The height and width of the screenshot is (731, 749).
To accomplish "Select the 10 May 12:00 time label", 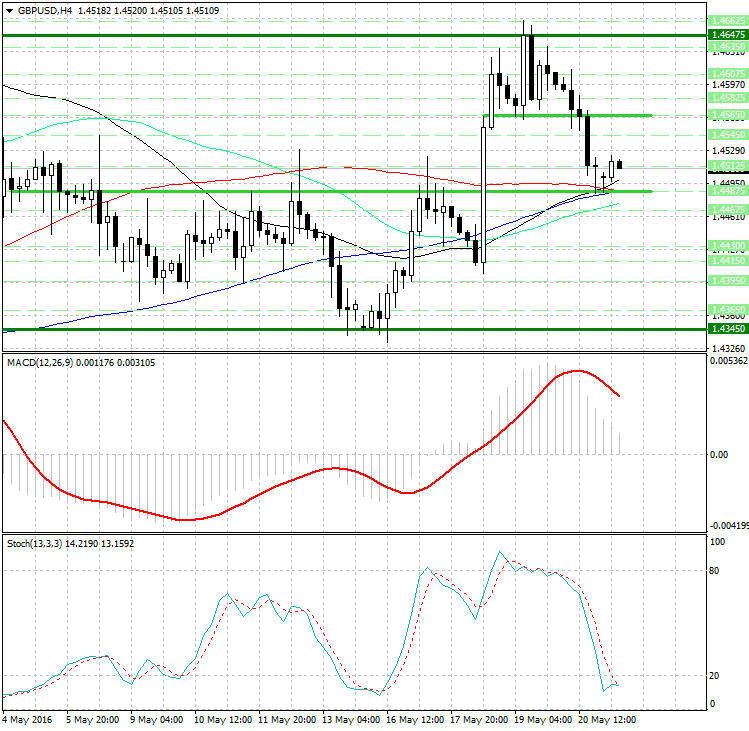I will pos(222,719).
